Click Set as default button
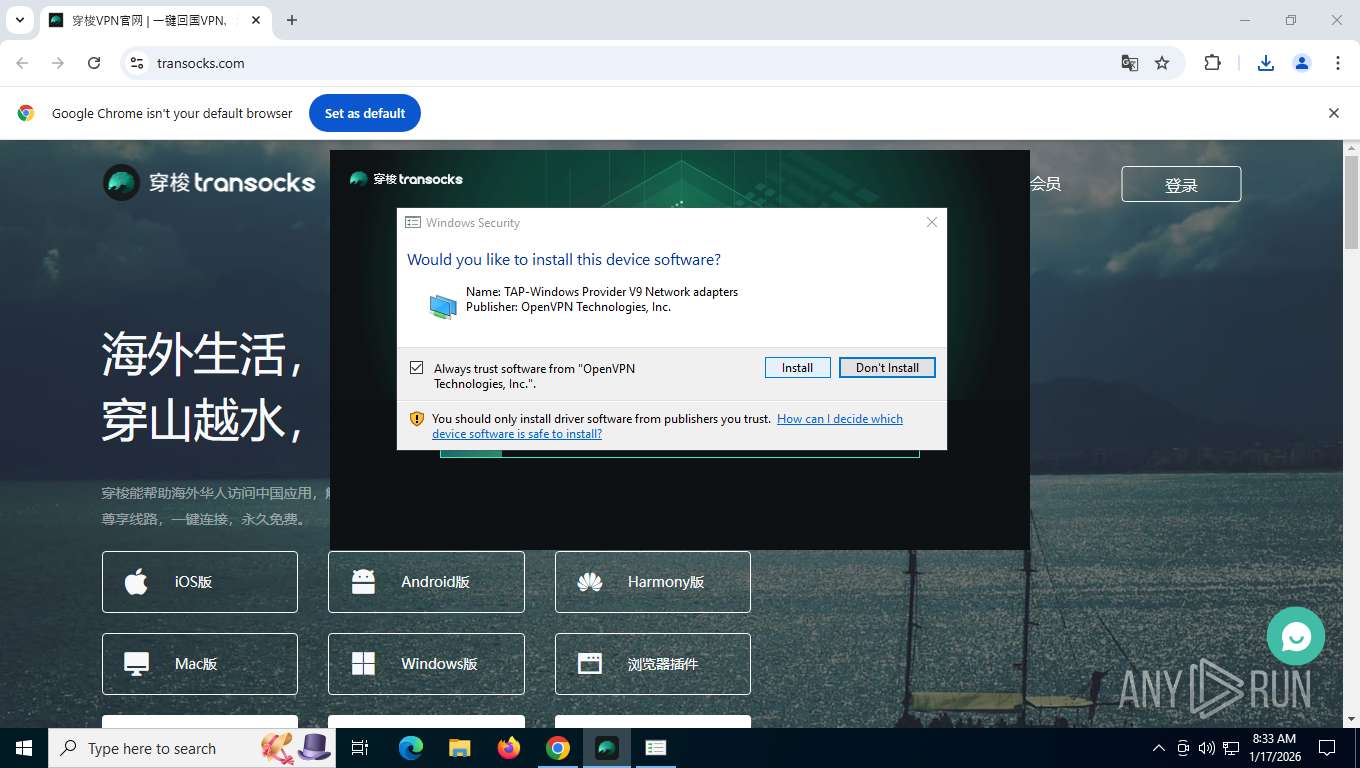Image resolution: width=1360 pixels, height=768 pixels. [365, 113]
